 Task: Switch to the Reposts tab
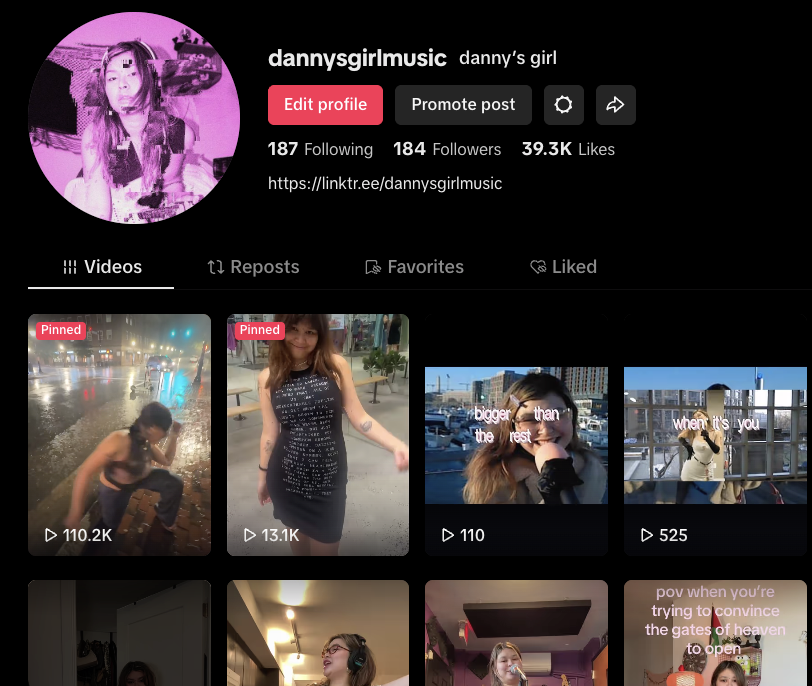click(x=253, y=266)
